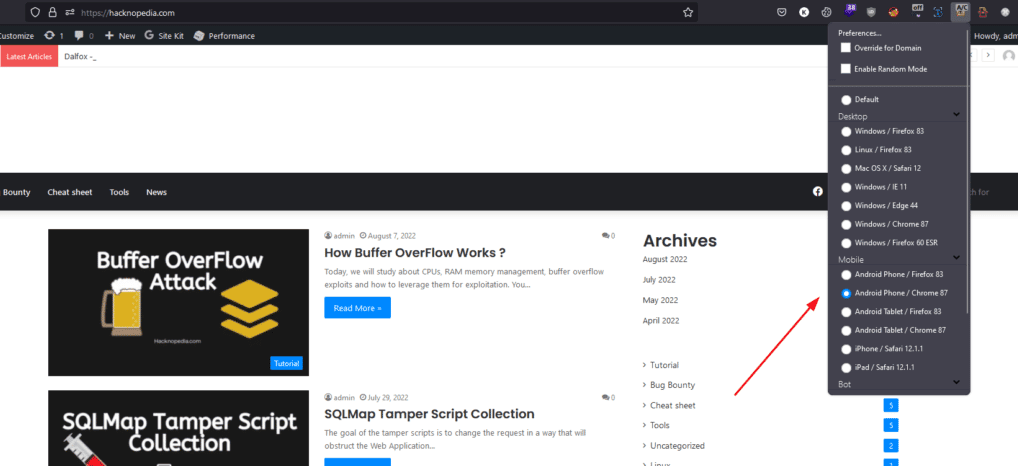Select Android Phone / Chrome 87 option

(x=846, y=293)
